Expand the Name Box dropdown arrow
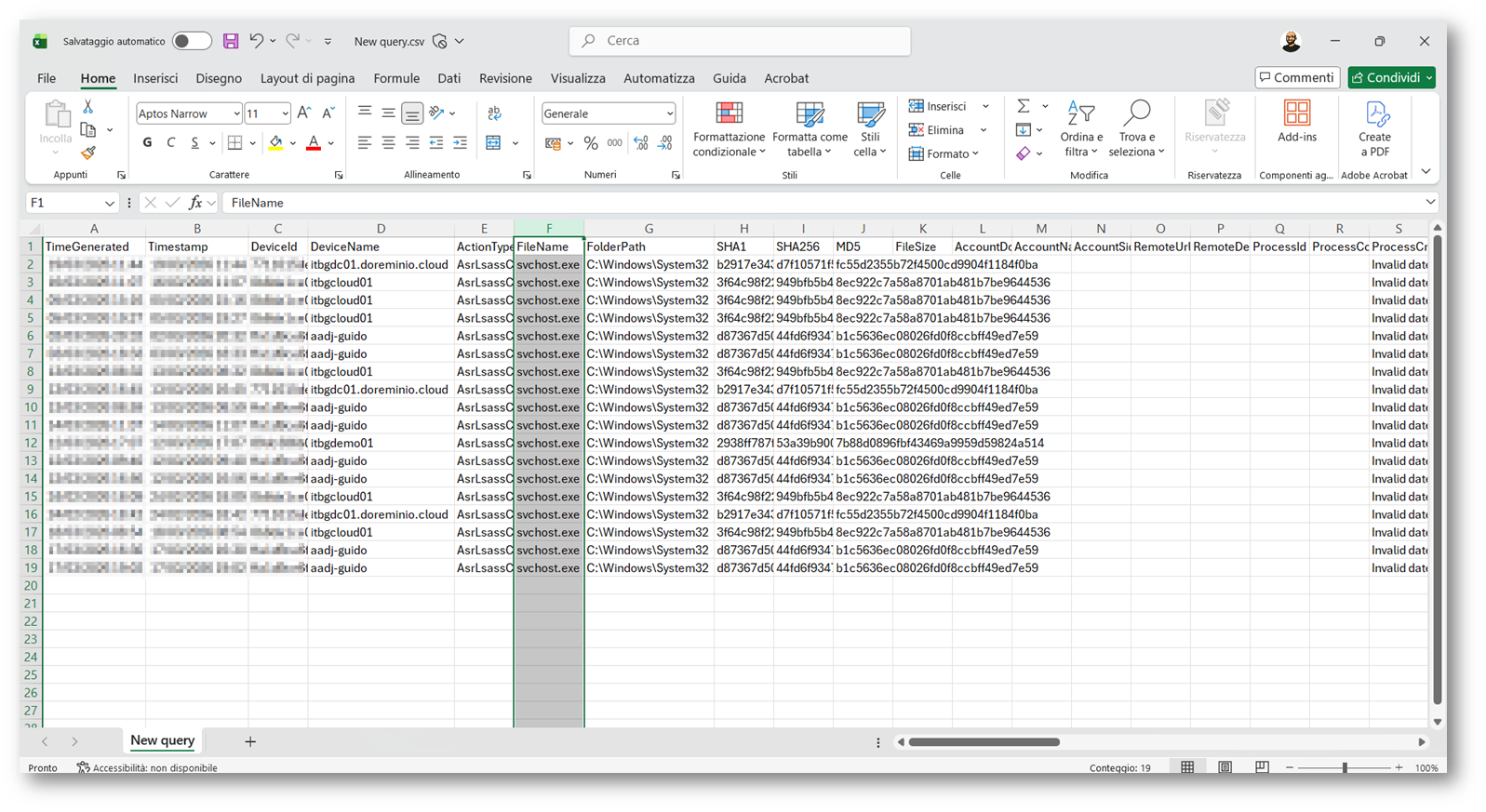Image resolution: width=1486 pixels, height=812 pixels. coord(109,203)
